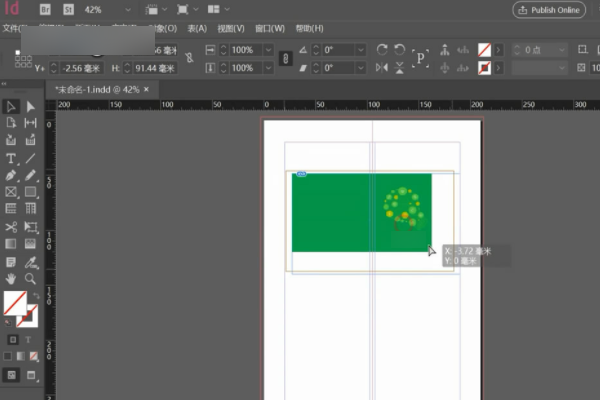Click the fill color swatch in toolbox
The image size is (600, 400).
(14, 302)
